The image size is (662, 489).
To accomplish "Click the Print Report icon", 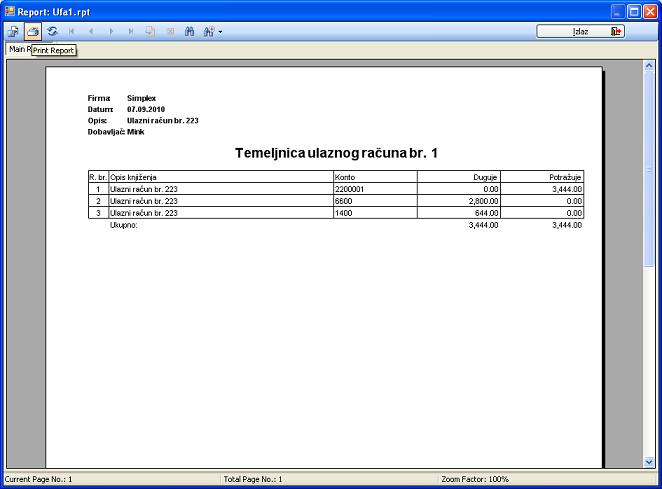I will [x=32, y=32].
